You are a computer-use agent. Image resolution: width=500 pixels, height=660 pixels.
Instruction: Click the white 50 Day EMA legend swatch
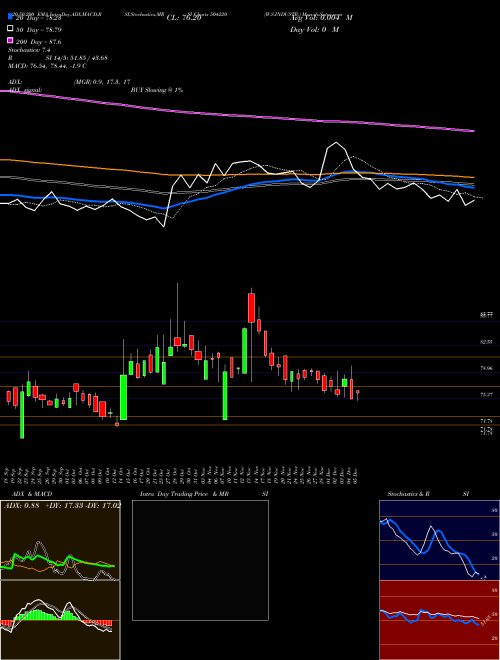point(10,29)
